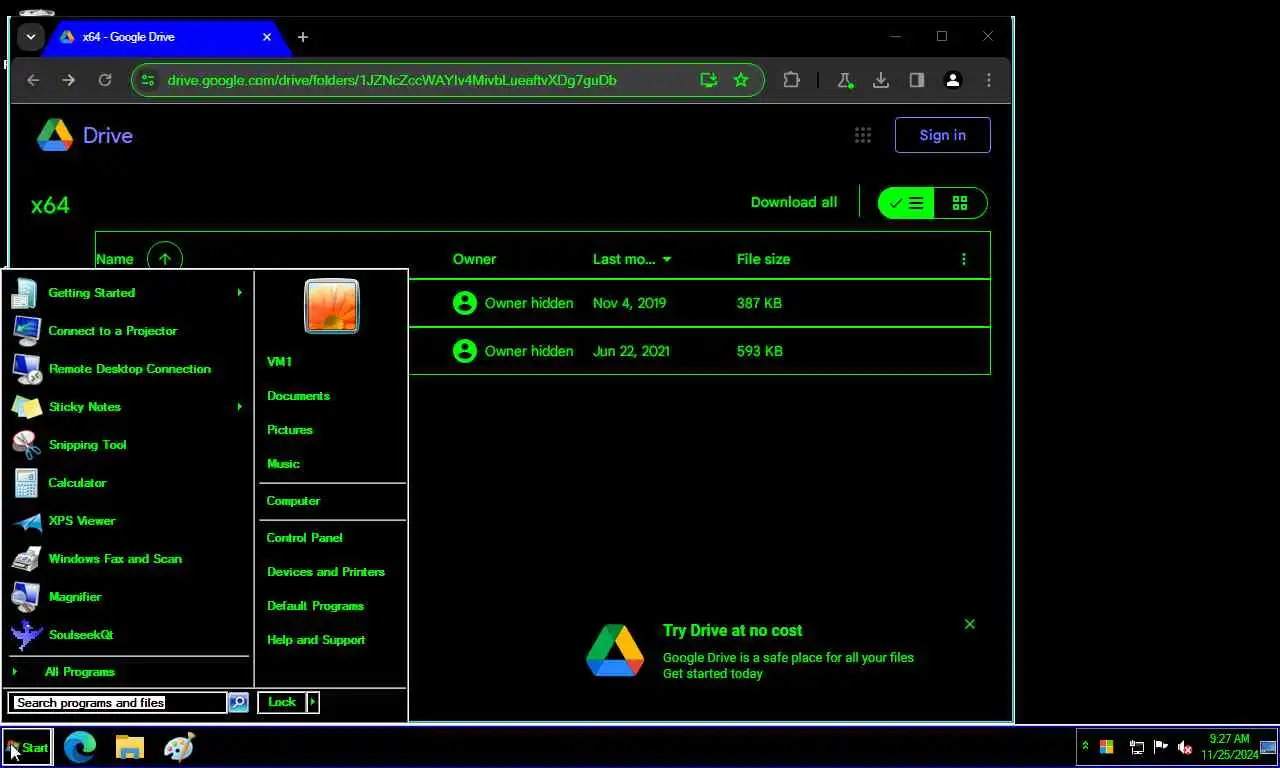This screenshot has width=1280, height=768.
Task: Launch the Snipping Tool
Action: point(128,445)
